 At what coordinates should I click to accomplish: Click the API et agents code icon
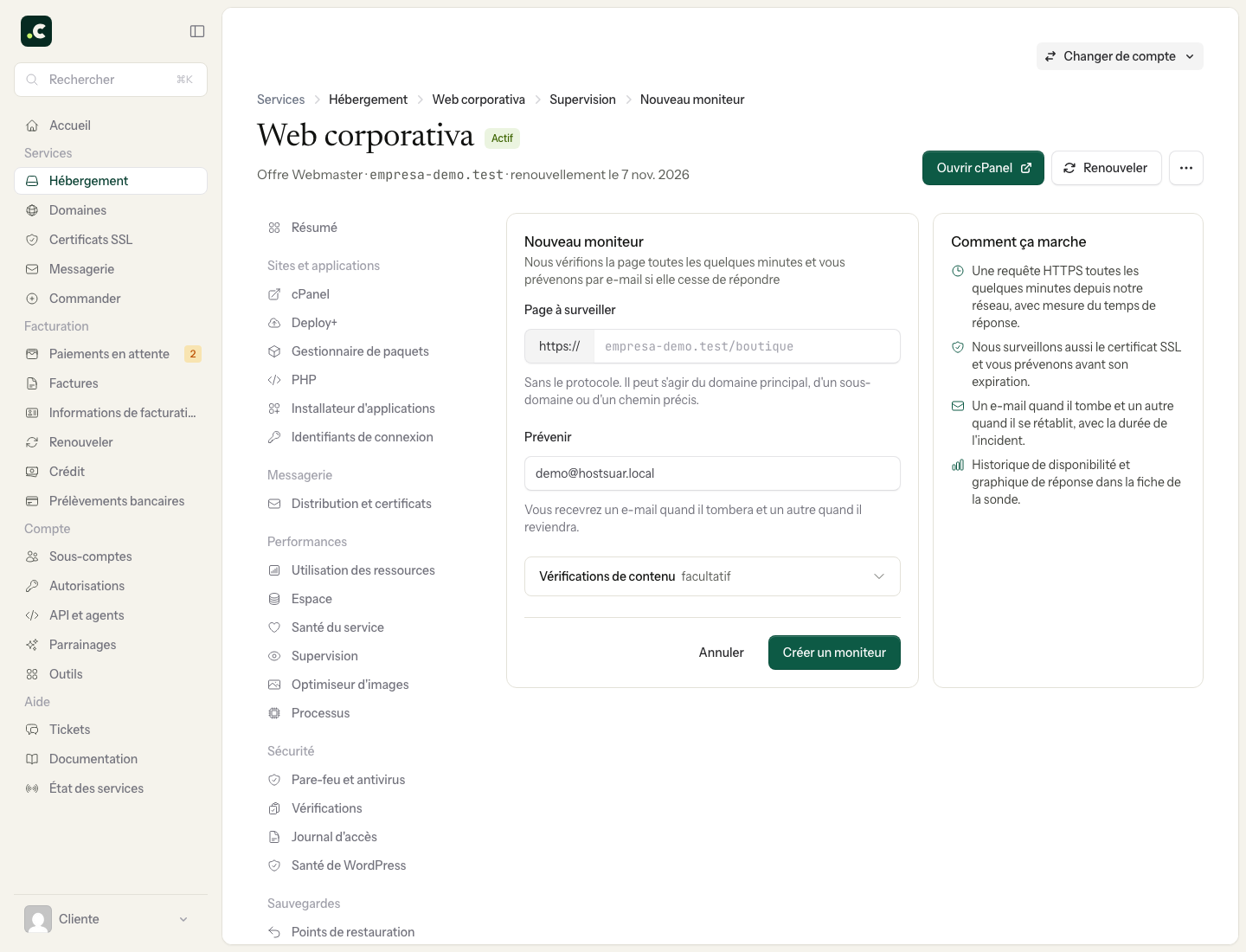pos(32,615)
